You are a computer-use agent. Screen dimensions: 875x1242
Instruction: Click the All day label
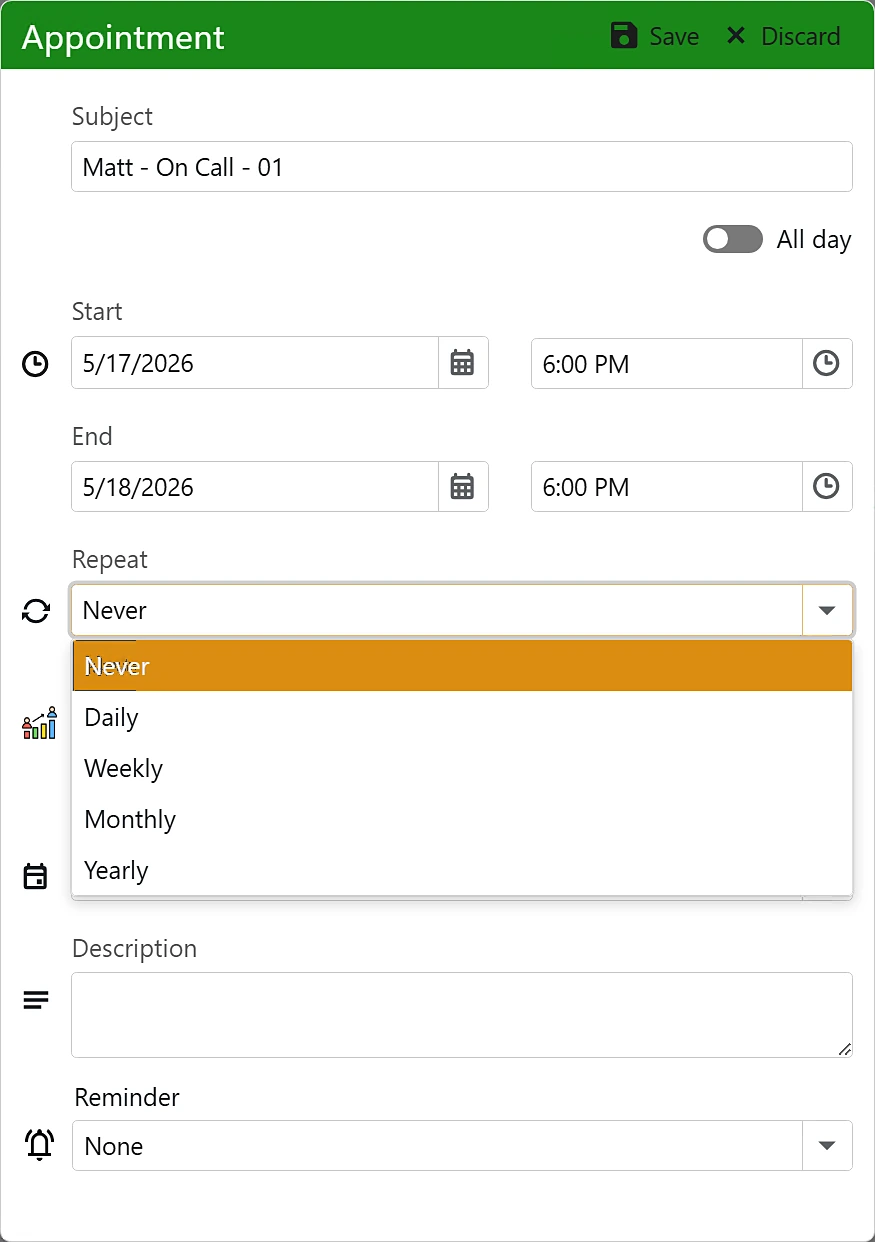(814, 240)
